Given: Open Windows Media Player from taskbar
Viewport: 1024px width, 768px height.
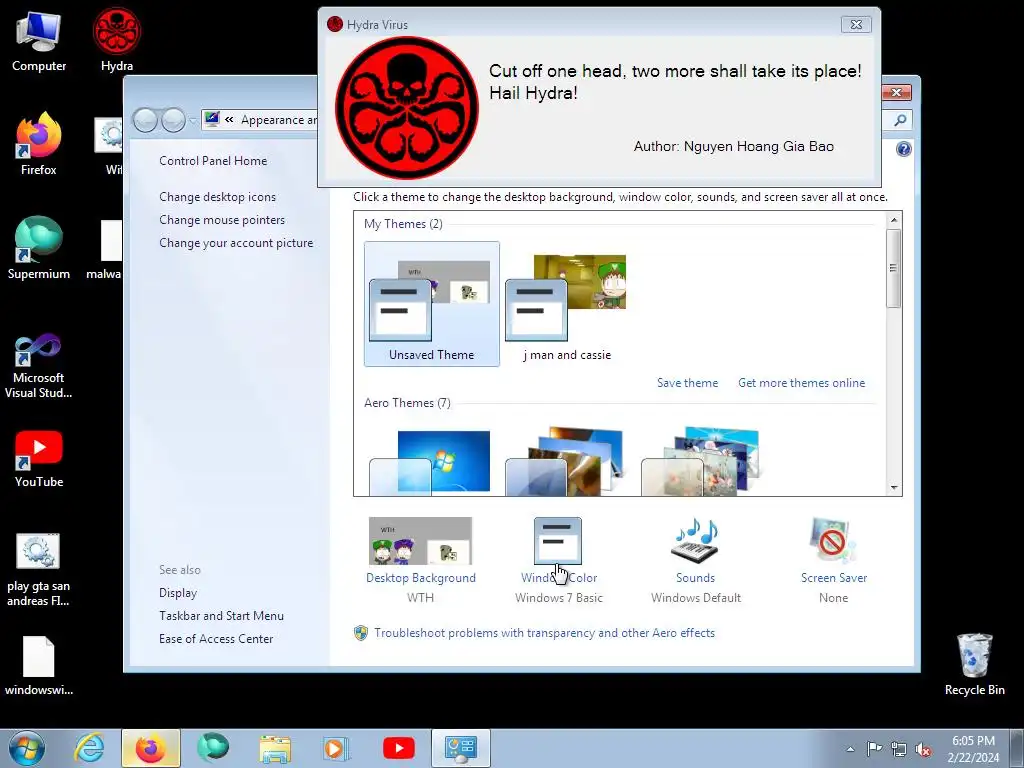Looking at the screenshot, I should click(x=336, y=748).
